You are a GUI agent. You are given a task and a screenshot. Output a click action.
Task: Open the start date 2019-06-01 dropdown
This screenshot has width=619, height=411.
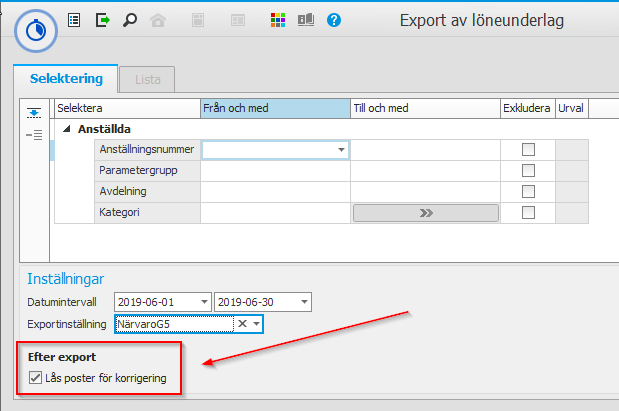click(x=204, y=302)
